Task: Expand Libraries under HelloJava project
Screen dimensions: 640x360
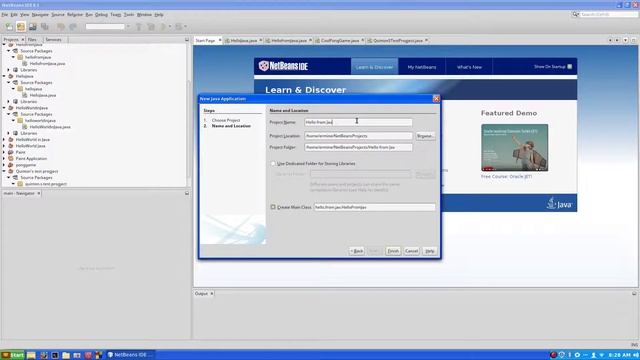Action: pos(9,101)
